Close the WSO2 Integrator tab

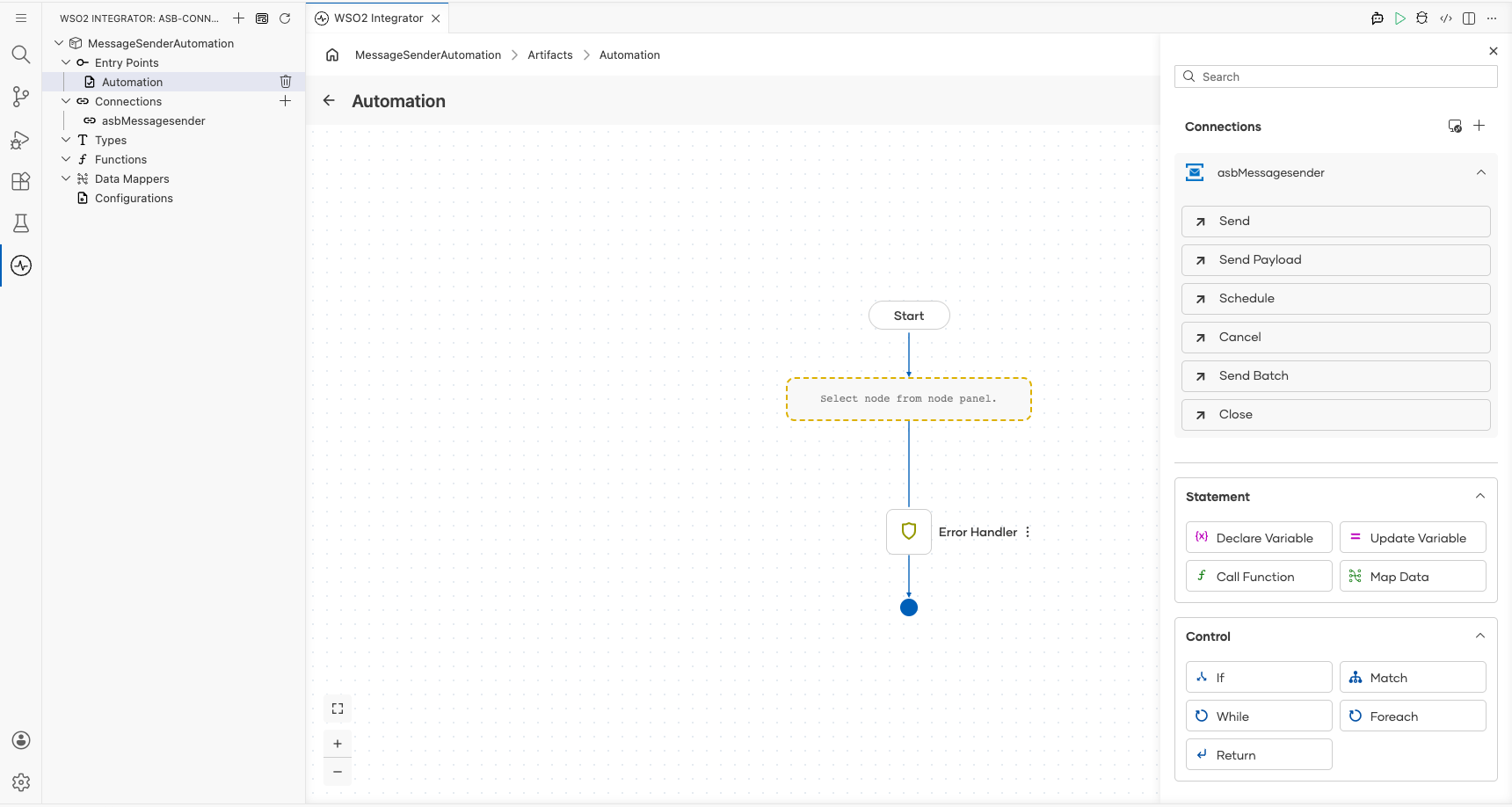pos(436,18)
